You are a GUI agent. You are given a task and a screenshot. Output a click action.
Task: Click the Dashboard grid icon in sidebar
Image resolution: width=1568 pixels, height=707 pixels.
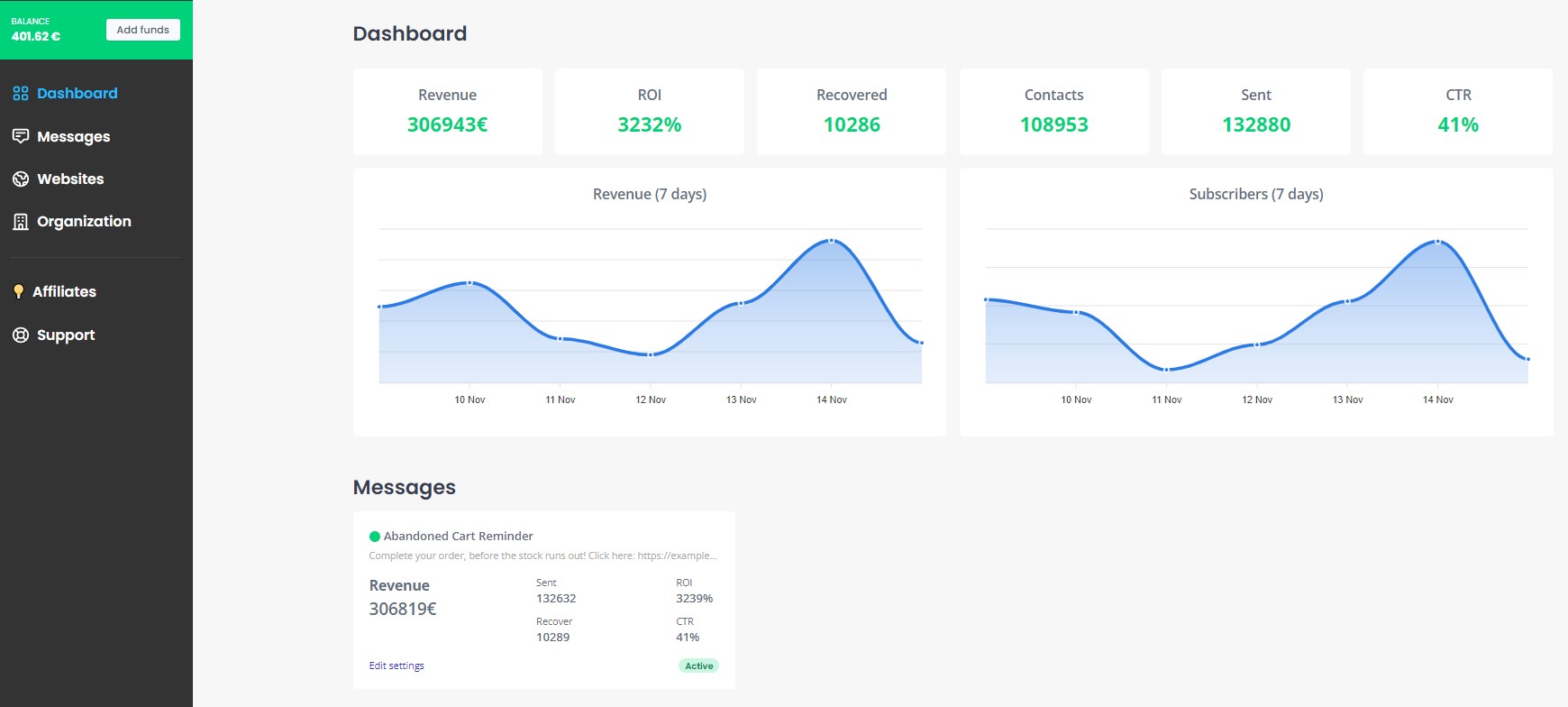[x=21, y=94]
